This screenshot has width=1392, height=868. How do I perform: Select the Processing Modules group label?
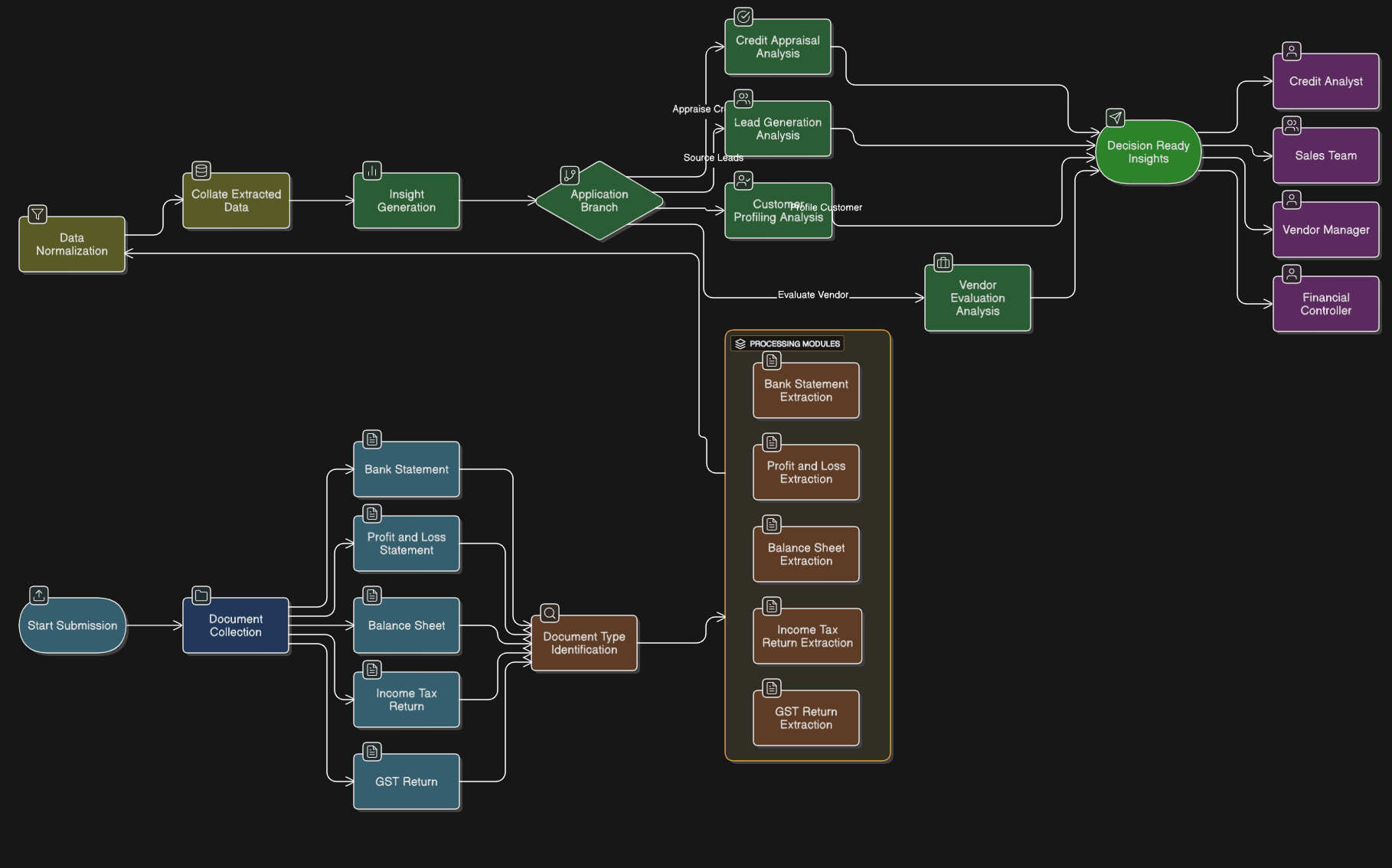click(794, 344)
